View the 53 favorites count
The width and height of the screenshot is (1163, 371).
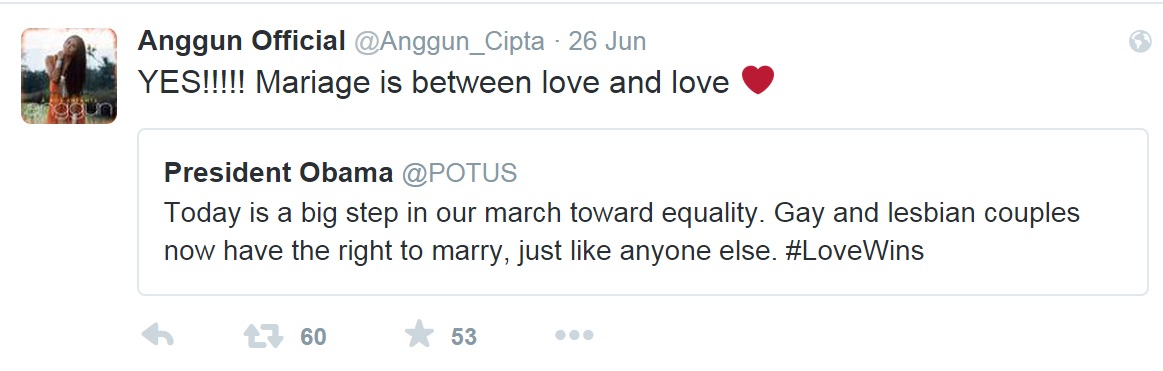464,337
